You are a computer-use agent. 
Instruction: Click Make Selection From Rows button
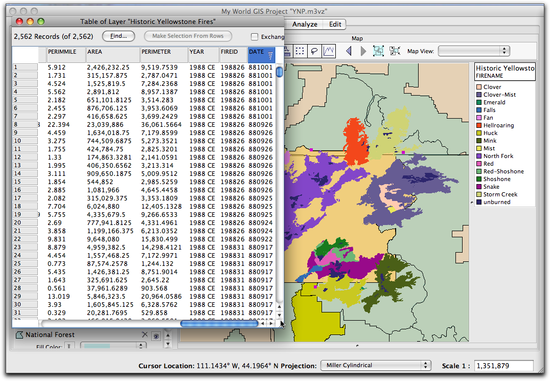188,36
